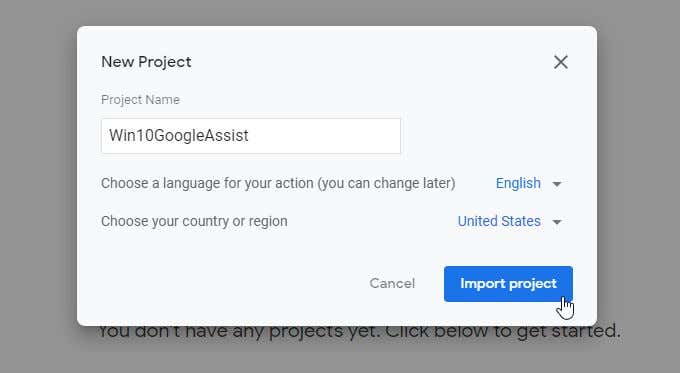This screenshot has width=680, height=373.
Task: Select the blue United States value
Action: [499, 222]
